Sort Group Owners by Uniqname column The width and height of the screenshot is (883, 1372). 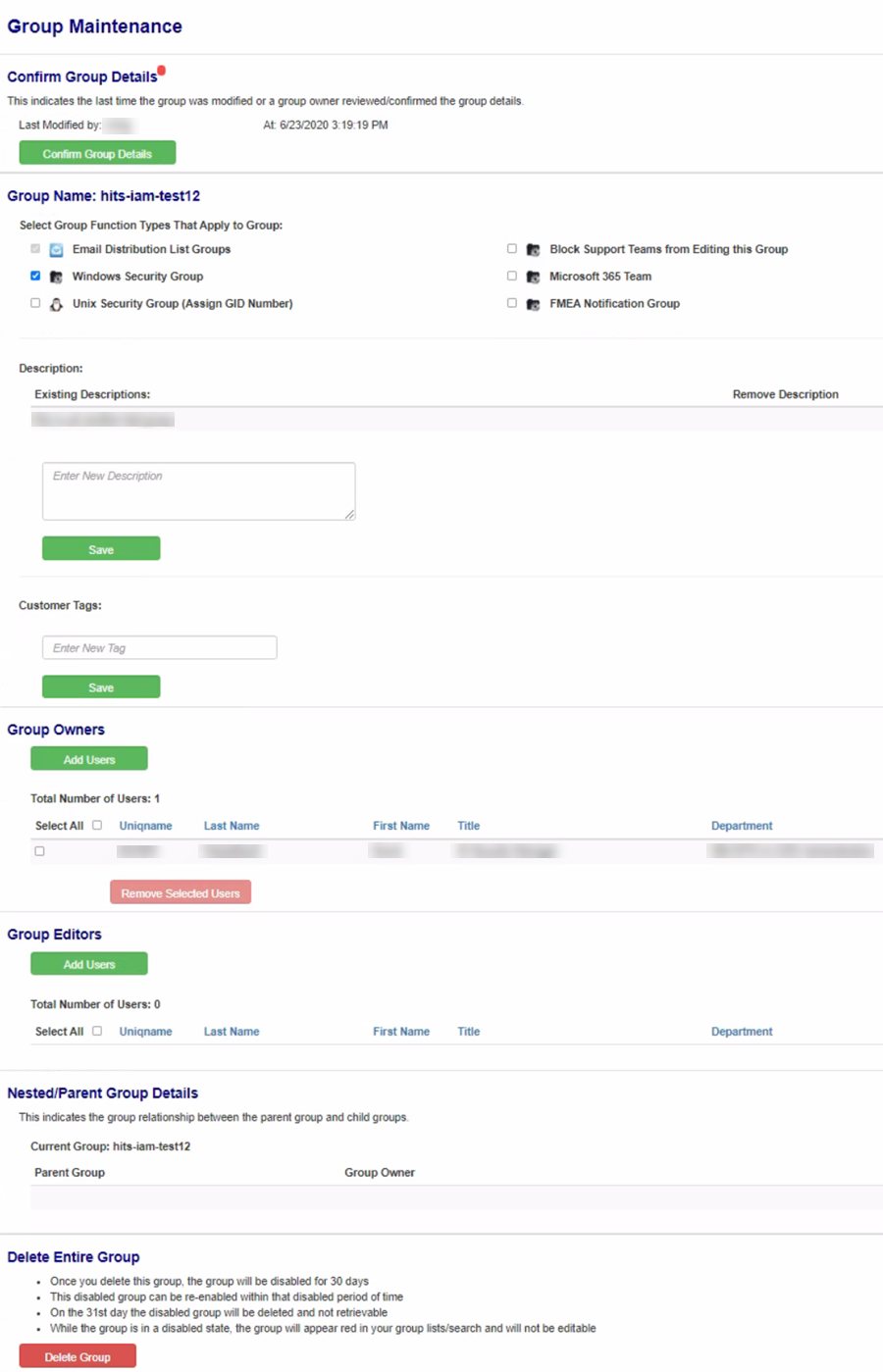[x=145, y=826]
